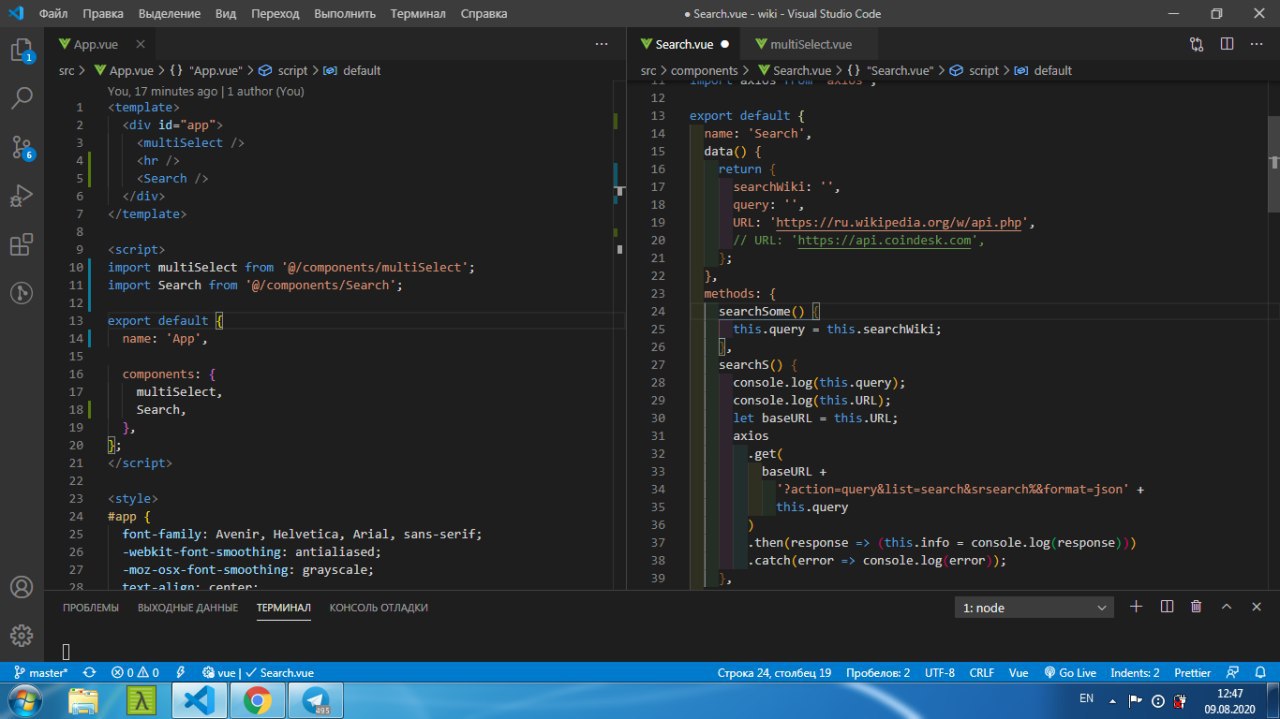This screenshot has height=719, width=1280.
Task: Open the Справка menu
Action: 484,14
